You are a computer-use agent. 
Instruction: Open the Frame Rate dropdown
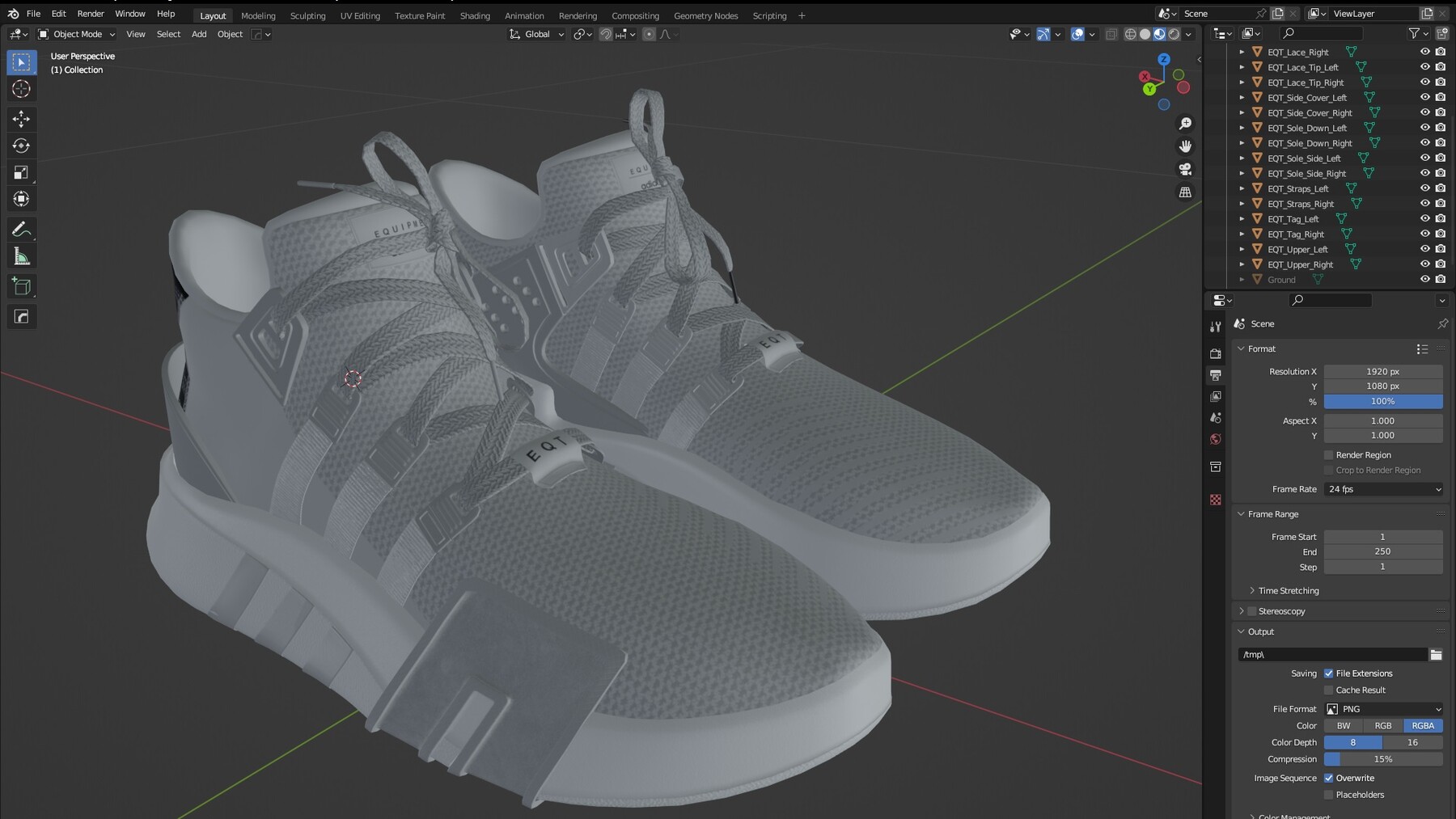tap(1383, 489)
